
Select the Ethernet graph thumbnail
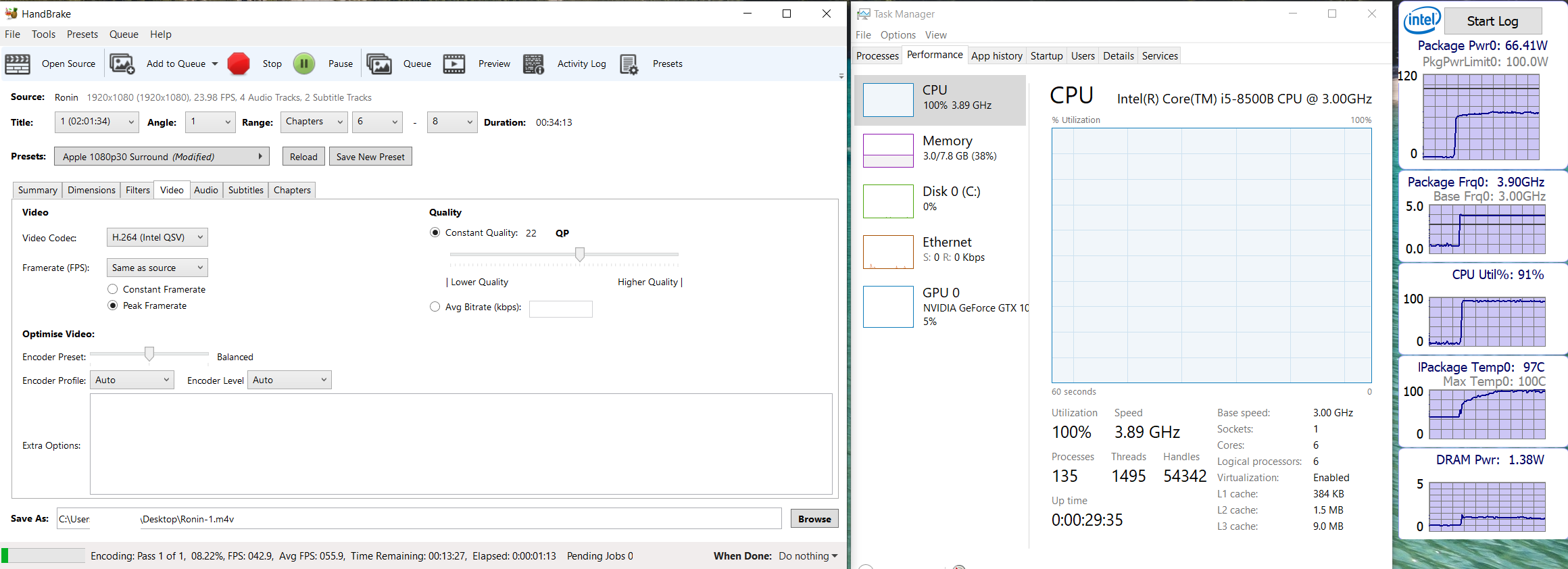(x=888, y=252)
